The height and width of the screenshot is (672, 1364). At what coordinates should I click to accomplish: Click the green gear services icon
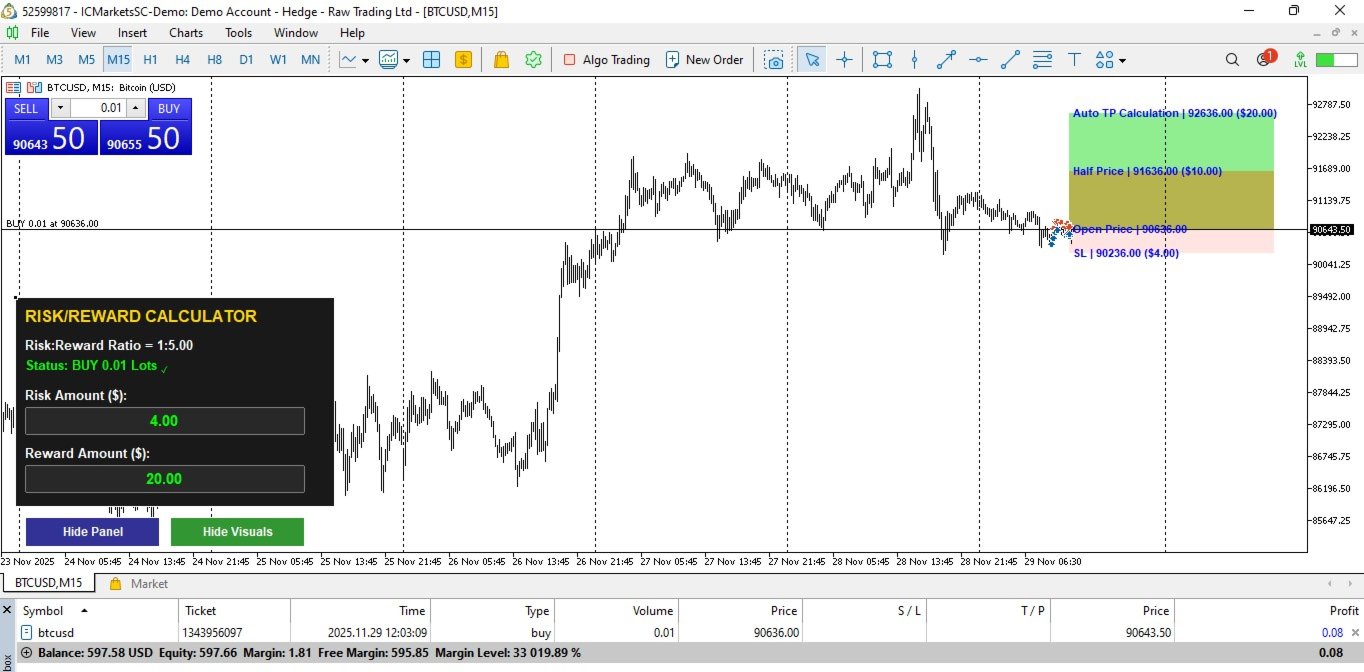pyautogui.click(x=534, y=60)
